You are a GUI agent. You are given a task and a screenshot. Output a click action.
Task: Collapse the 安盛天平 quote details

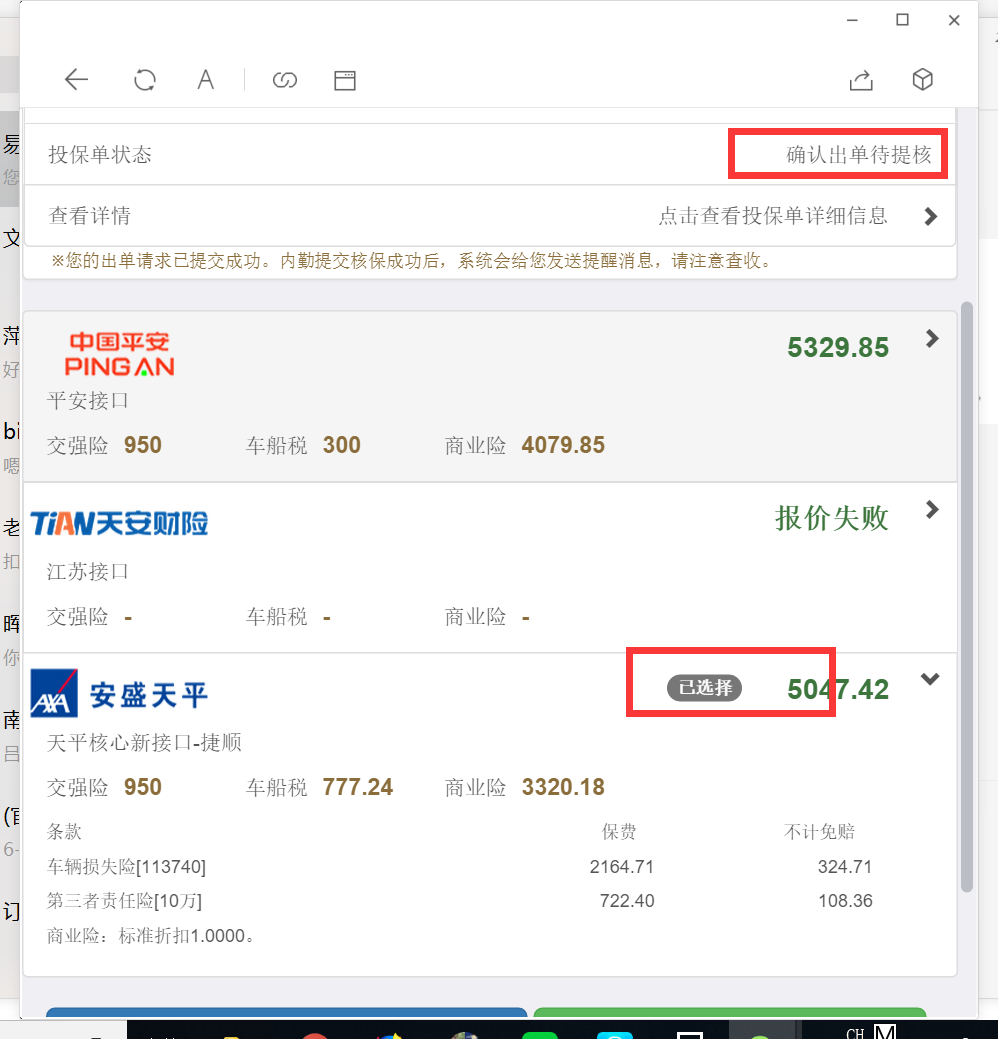pos(930,679)
